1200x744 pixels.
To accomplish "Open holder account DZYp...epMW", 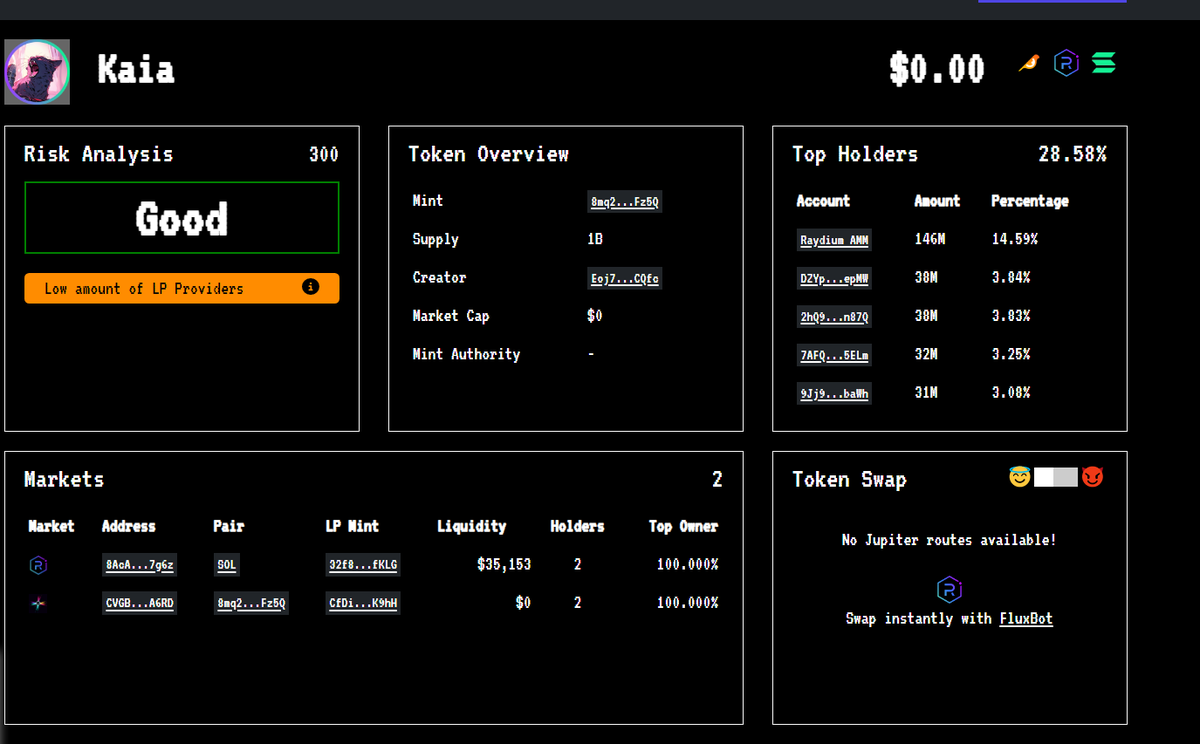I will (834, 278).
